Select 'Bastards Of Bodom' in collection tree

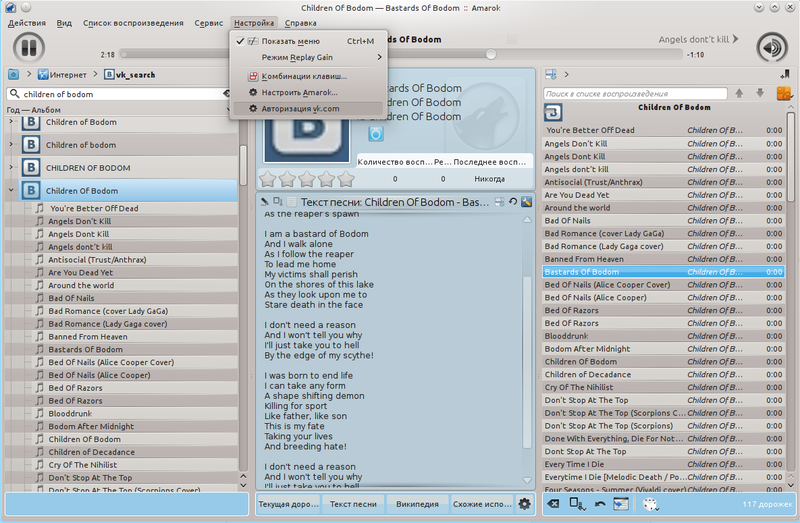click(x=85, y=350)
